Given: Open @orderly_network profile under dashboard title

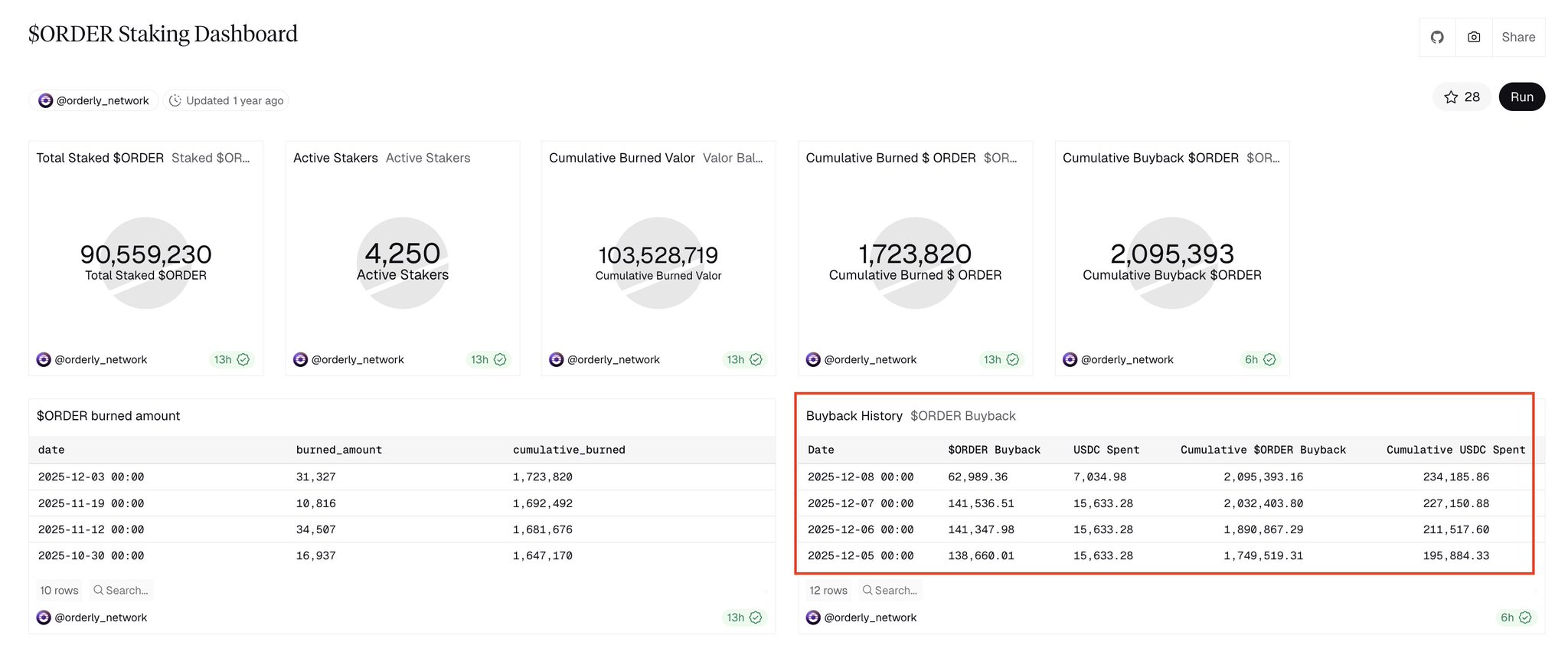Looking at the screenshot, I should coord(94,100).
